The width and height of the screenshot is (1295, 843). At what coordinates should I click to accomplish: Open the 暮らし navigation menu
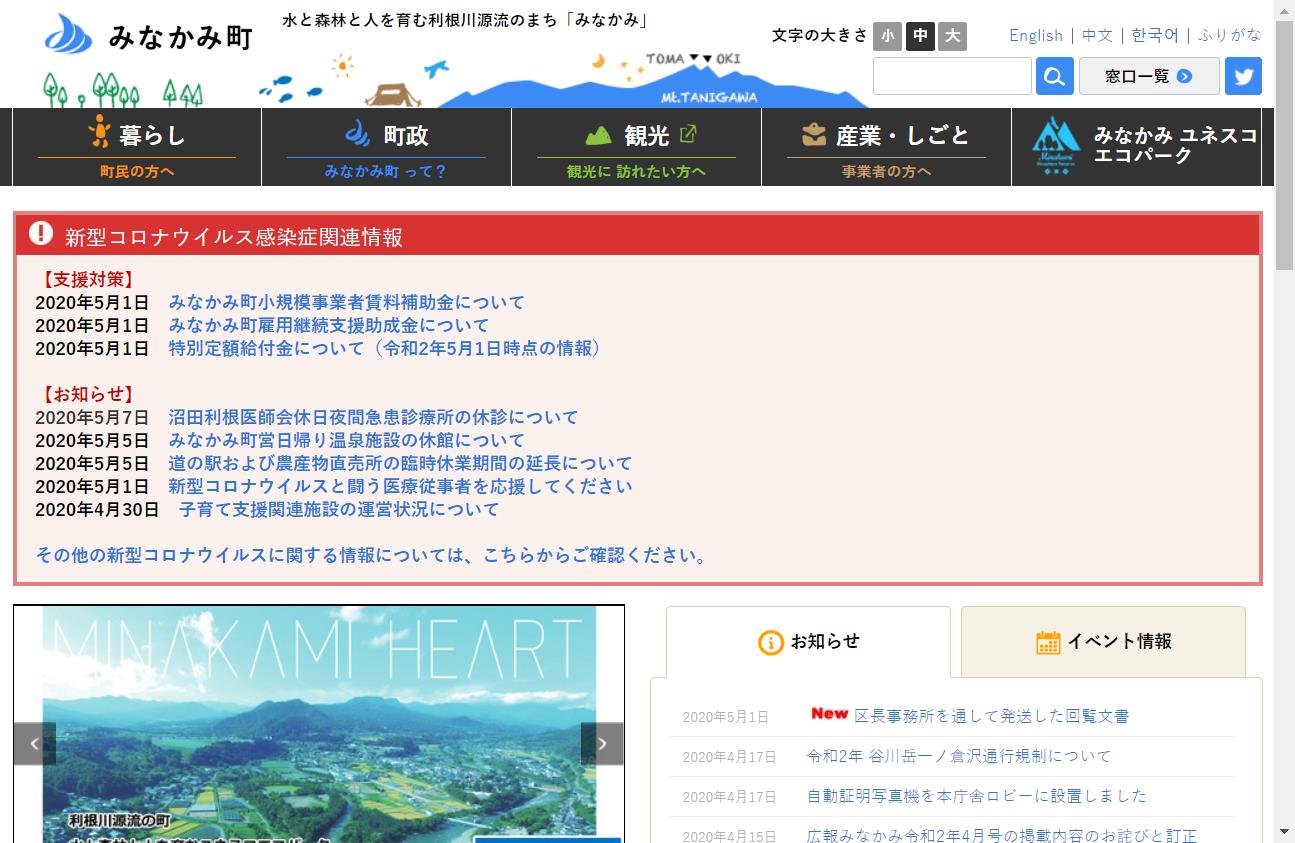coord(137,147)
